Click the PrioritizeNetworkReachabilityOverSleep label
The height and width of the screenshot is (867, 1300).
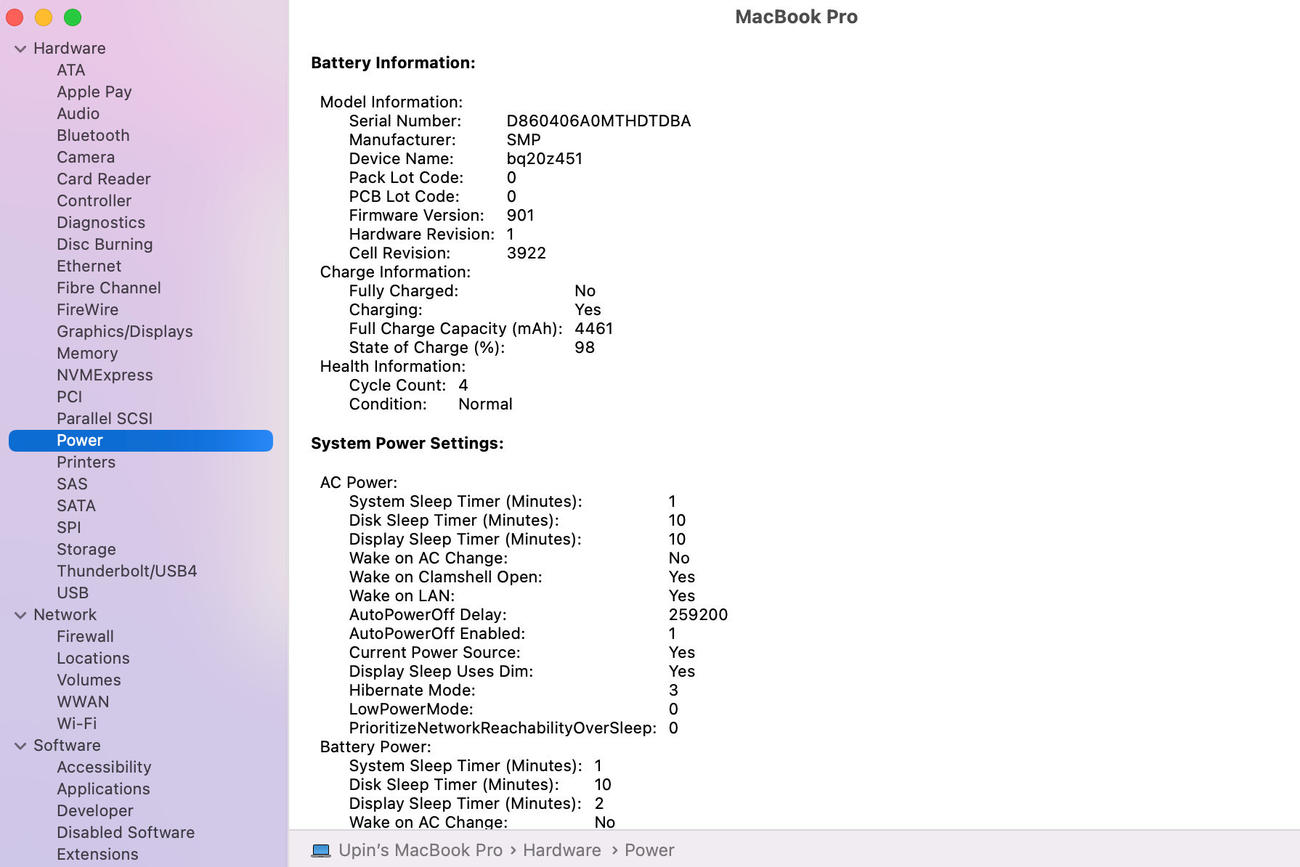pos(503,728)
